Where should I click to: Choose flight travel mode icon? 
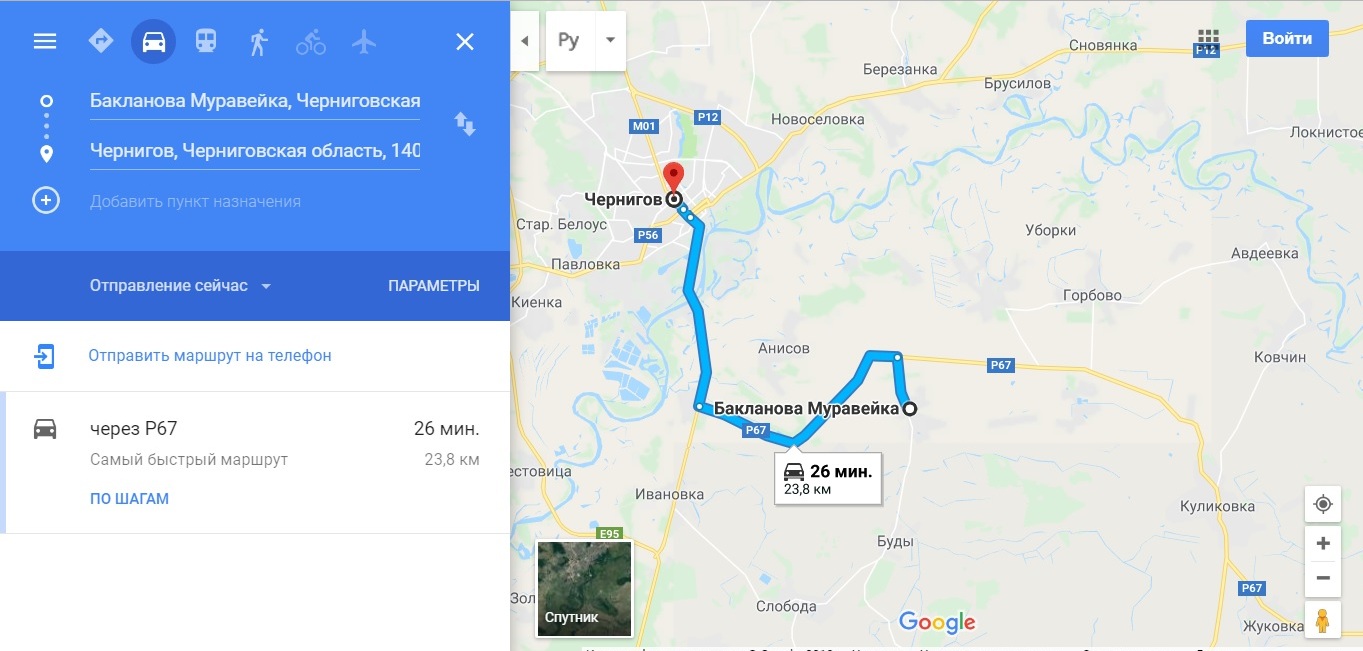click(x=364, y=41)
